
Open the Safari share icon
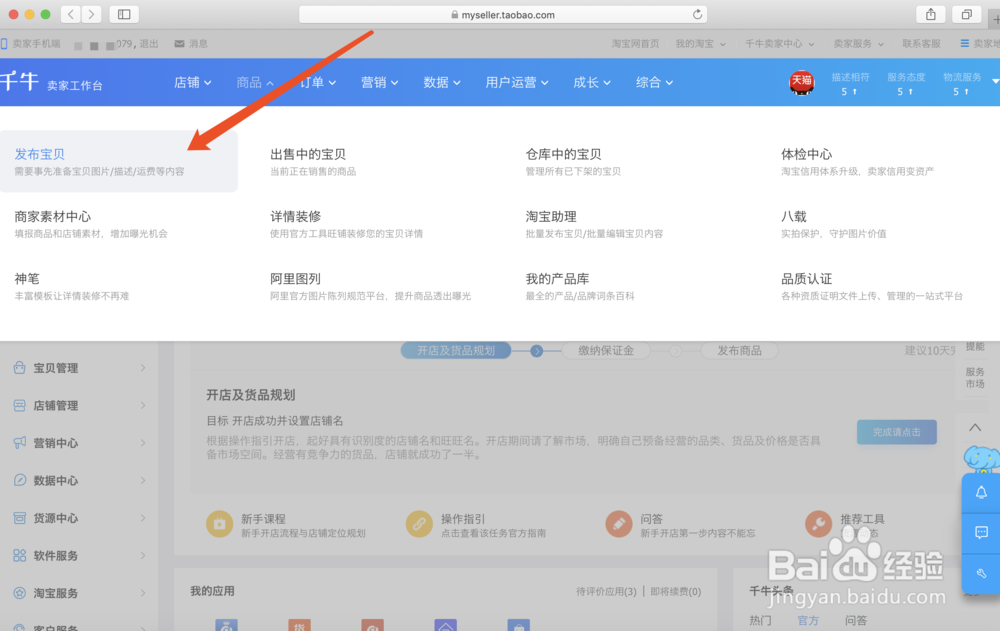click(x=930, y=14)
